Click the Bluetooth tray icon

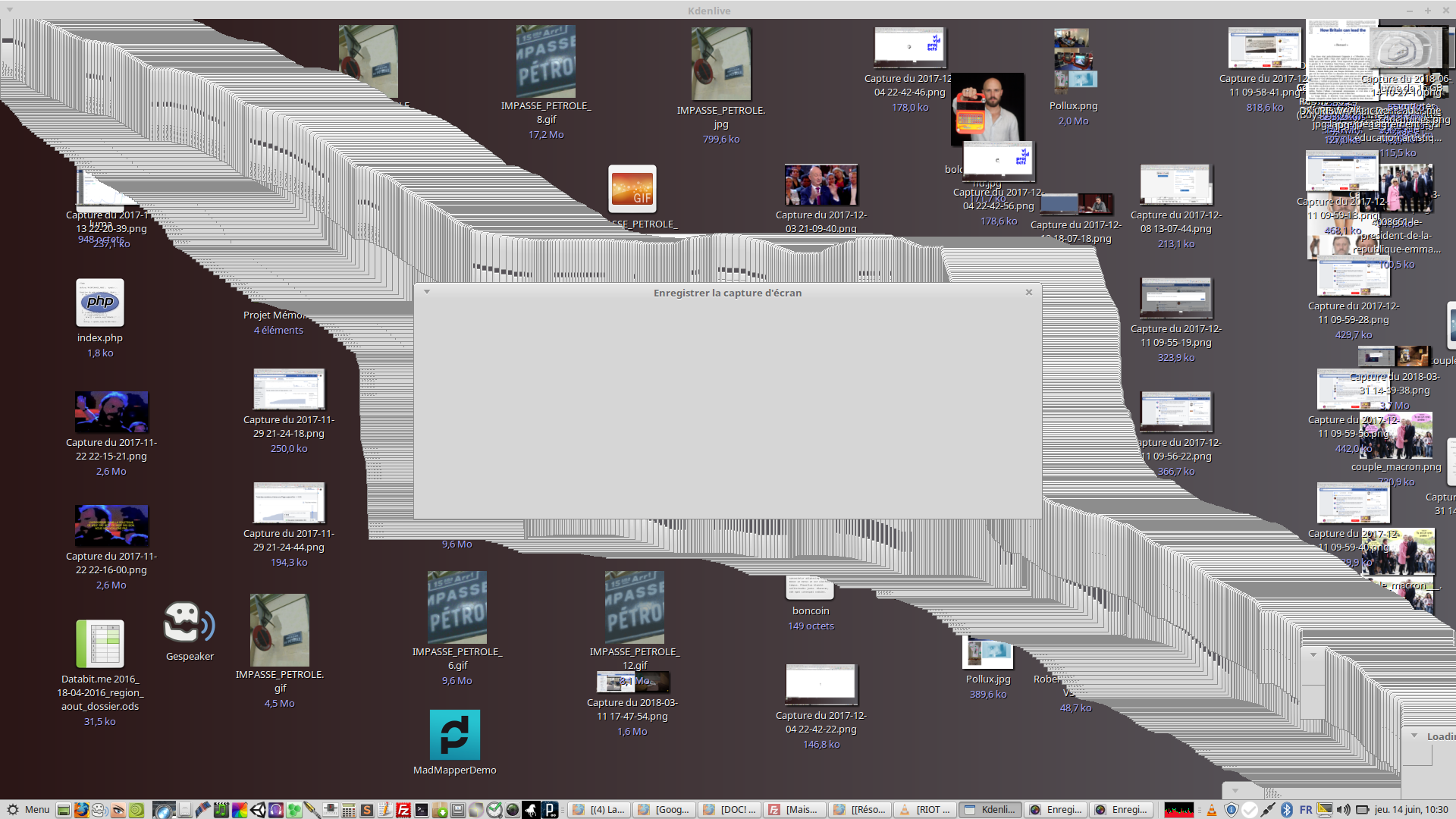click(1287, 810)
